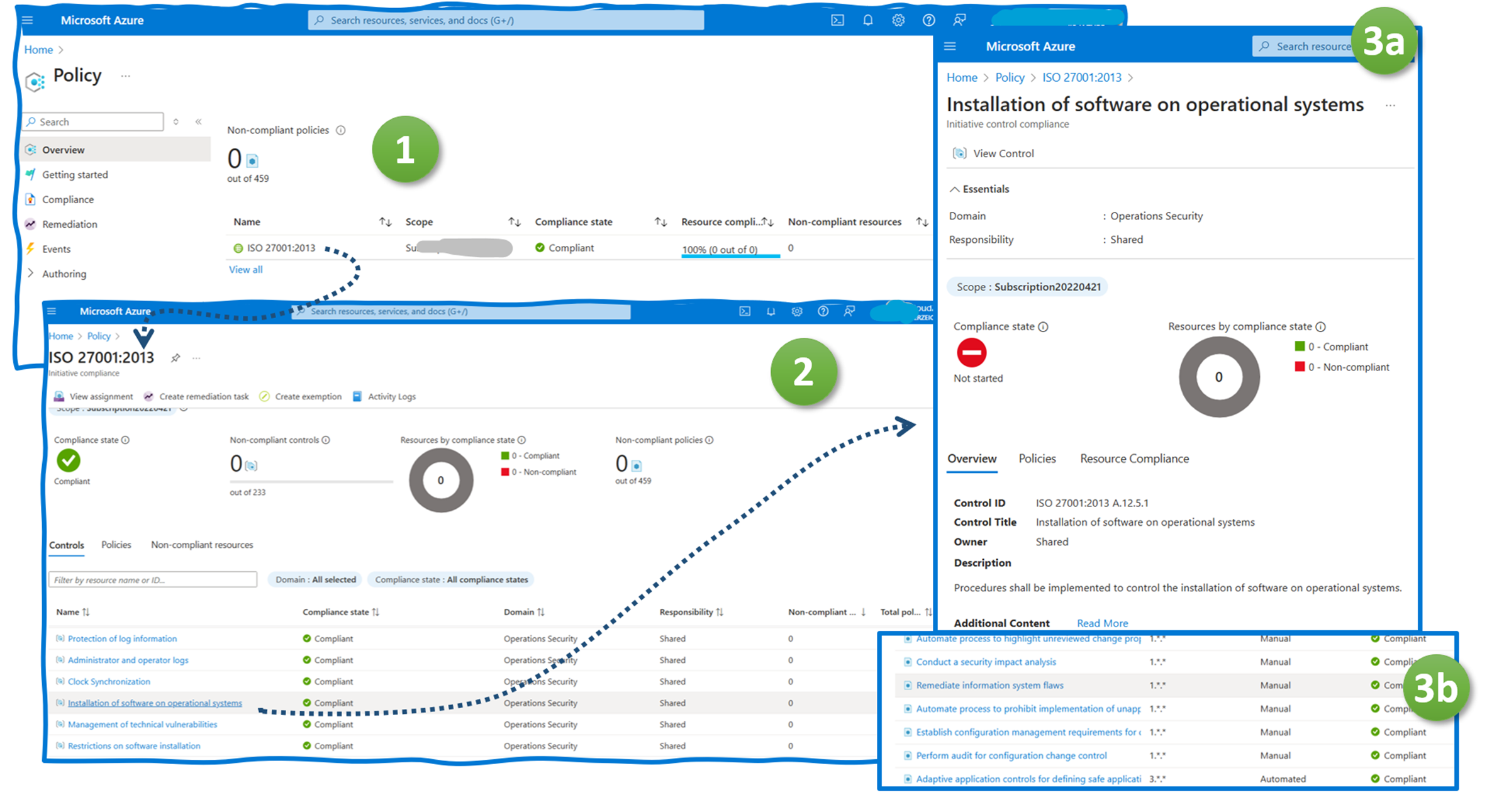The image size is (1487, 812).
Task: Send feedback via the feedback icon
Action: point(959,20)
